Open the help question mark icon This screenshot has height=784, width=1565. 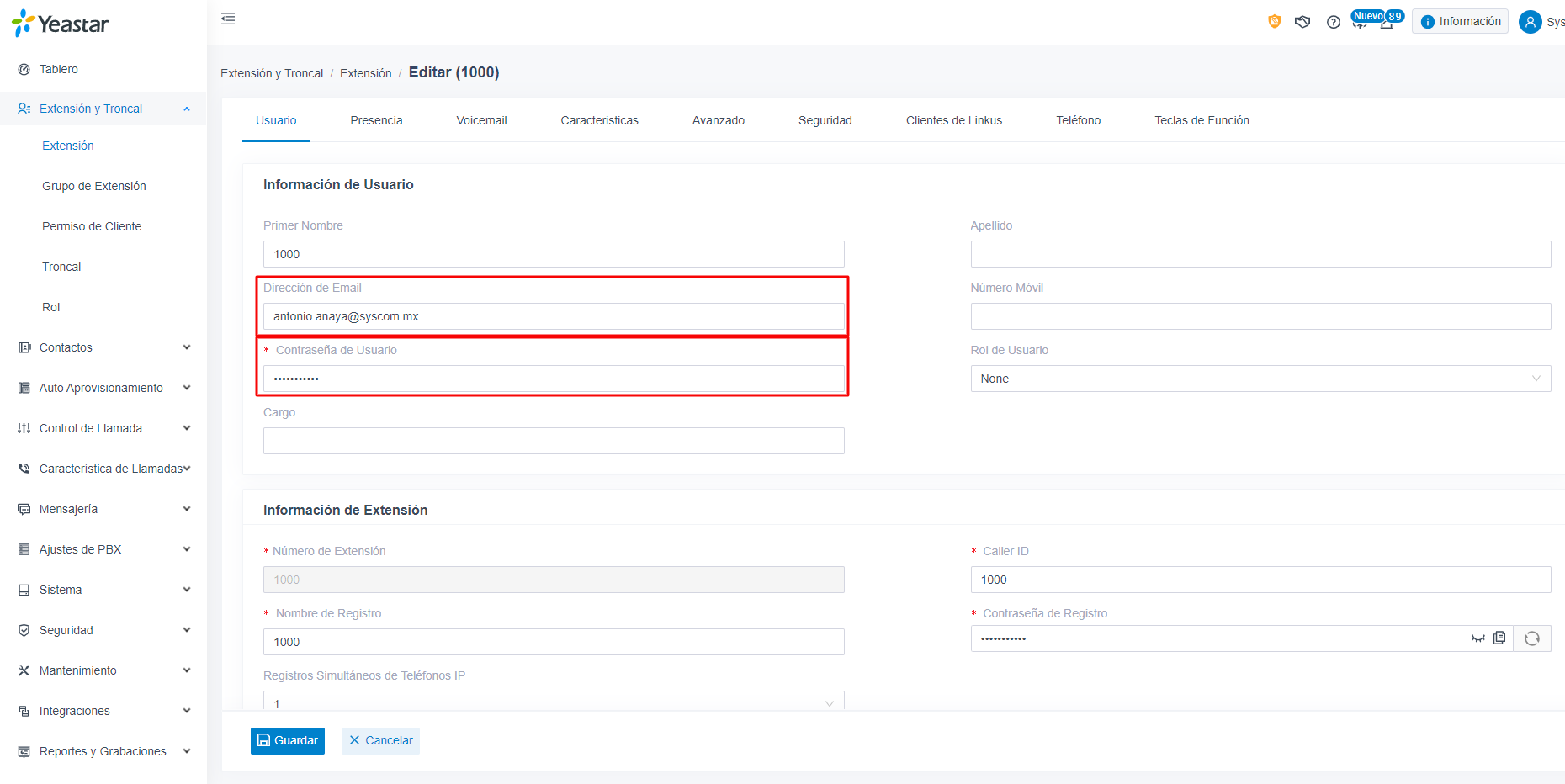point(1333,22)
